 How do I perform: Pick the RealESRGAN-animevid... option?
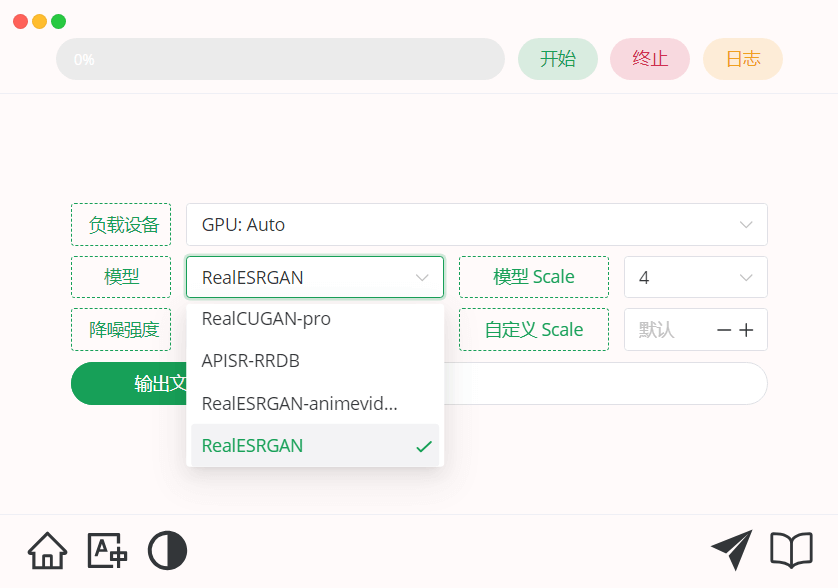coord(315,403)
